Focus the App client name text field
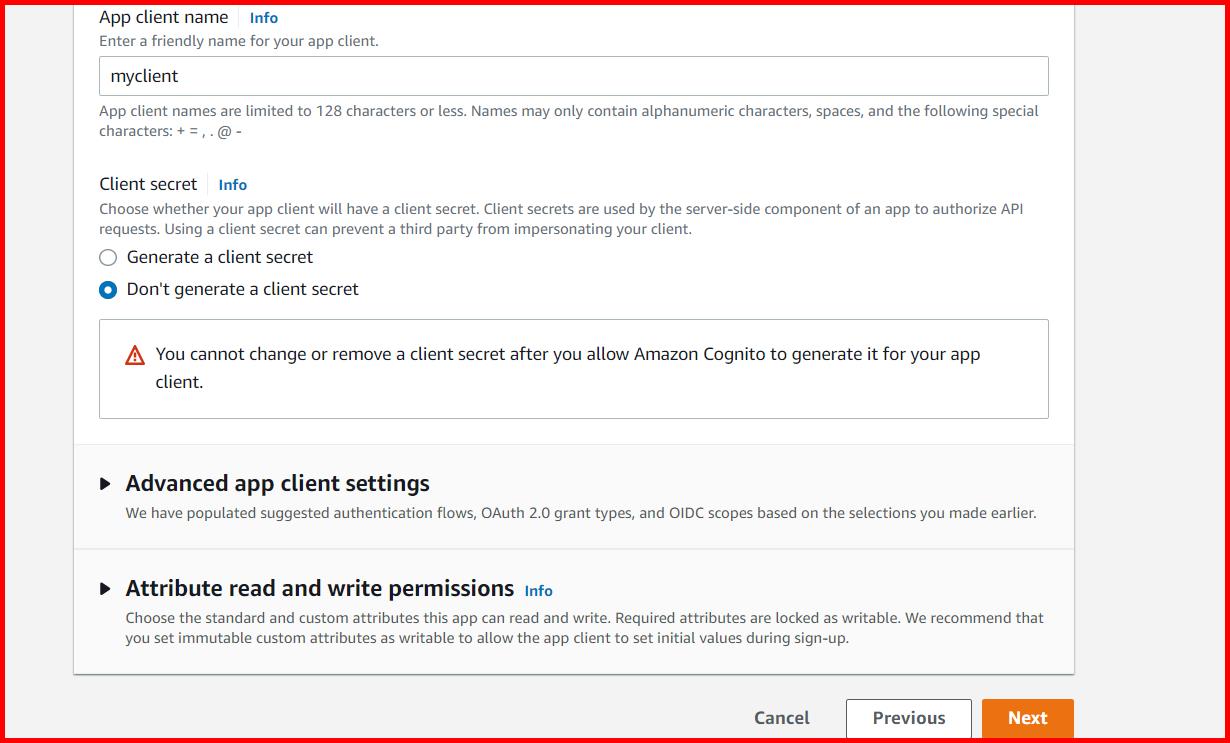The width and height of the screenshot is (1230, 743). [x=573, y=76]
